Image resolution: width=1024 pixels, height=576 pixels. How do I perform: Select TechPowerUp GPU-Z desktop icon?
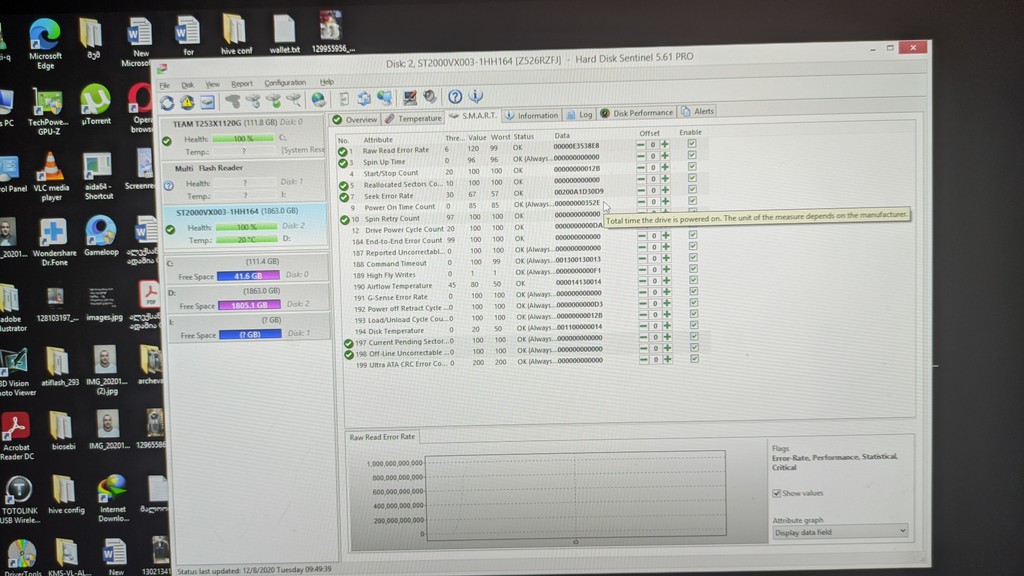click(48, 112)
